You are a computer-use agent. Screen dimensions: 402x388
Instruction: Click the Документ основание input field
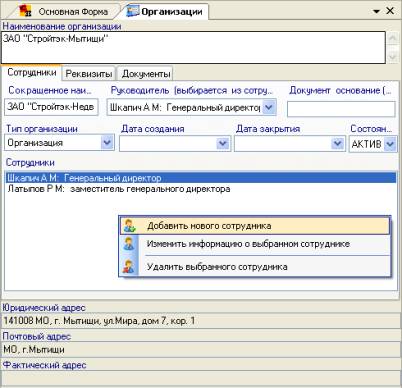(341, 109)
